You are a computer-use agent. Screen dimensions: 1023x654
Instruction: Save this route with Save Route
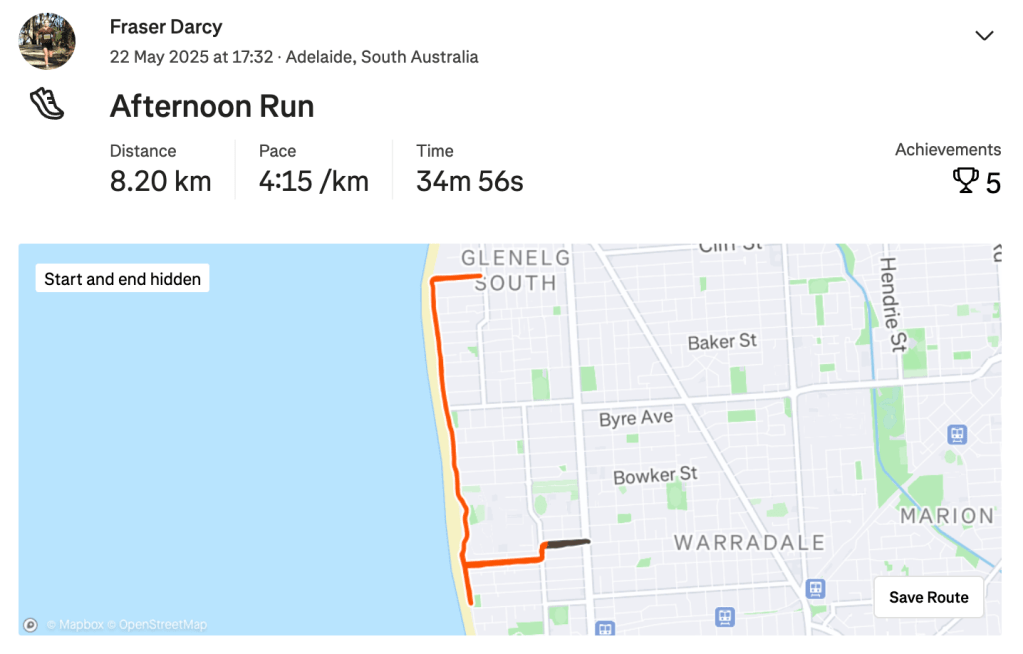coord(928,597)
